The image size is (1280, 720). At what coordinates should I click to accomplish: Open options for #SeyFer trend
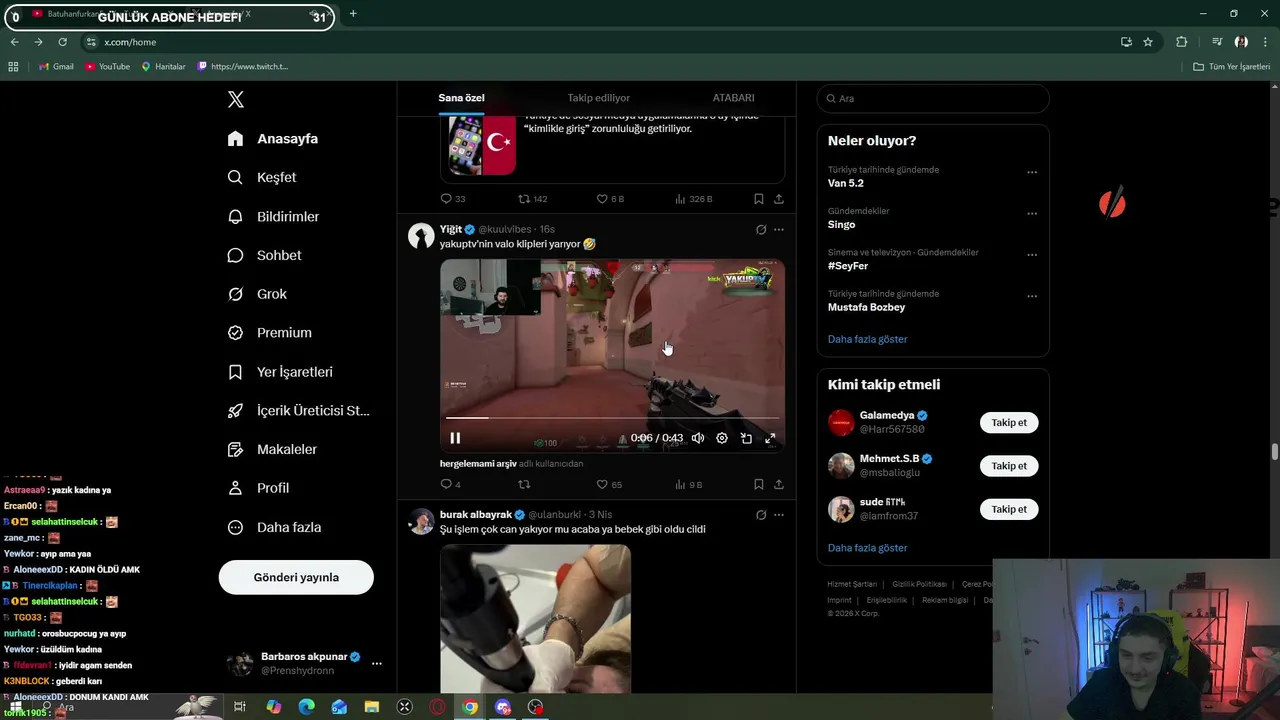(x=1032, y=255)
